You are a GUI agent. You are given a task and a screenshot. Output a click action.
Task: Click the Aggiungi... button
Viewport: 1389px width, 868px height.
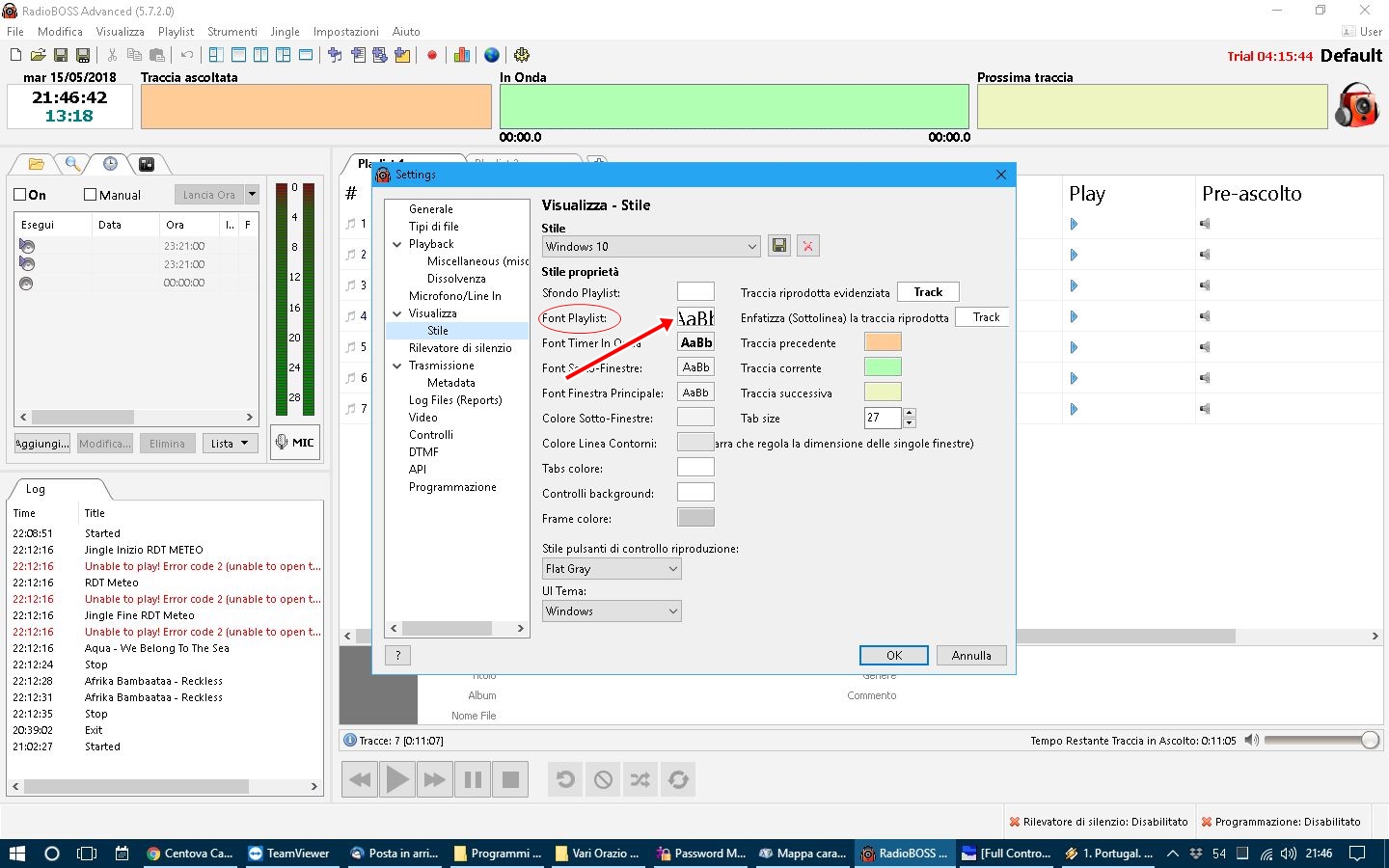click(42, 444)
